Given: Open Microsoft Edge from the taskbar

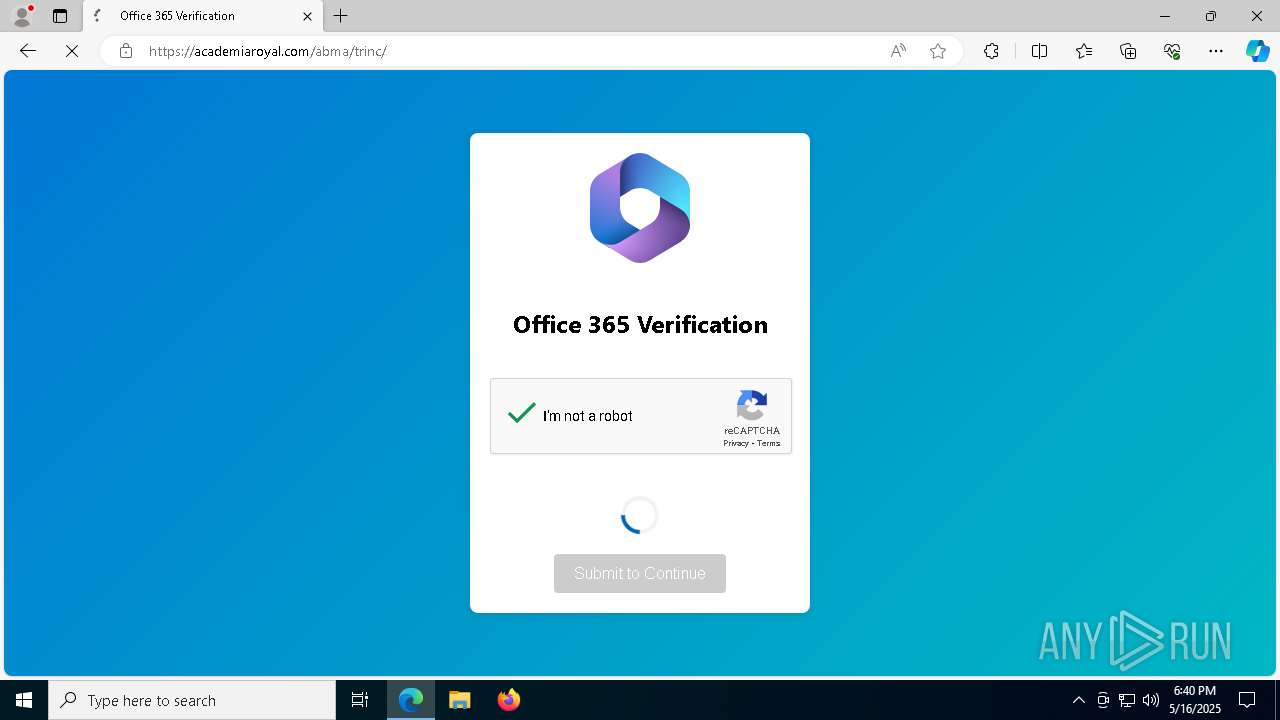Looking at the screenshot, I should click(x=411, y=700).
